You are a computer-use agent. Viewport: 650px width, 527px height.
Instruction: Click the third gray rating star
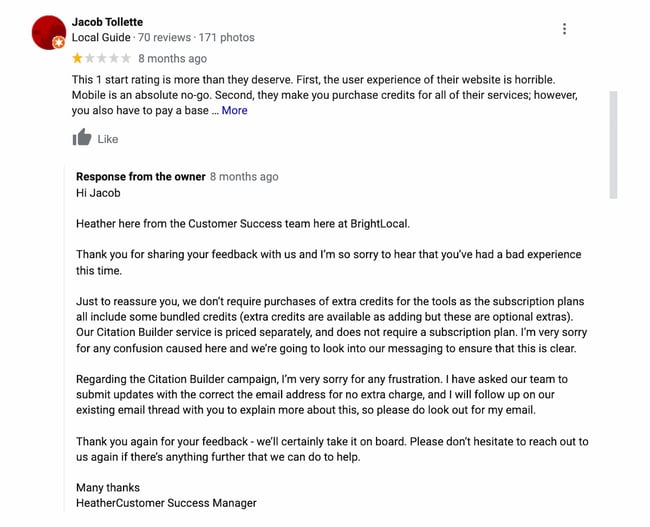click(102, 59)
